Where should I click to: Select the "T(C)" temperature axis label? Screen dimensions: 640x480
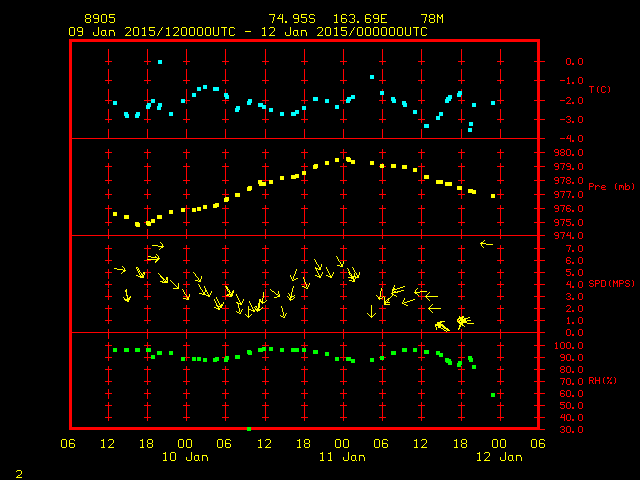click(600, 89)
